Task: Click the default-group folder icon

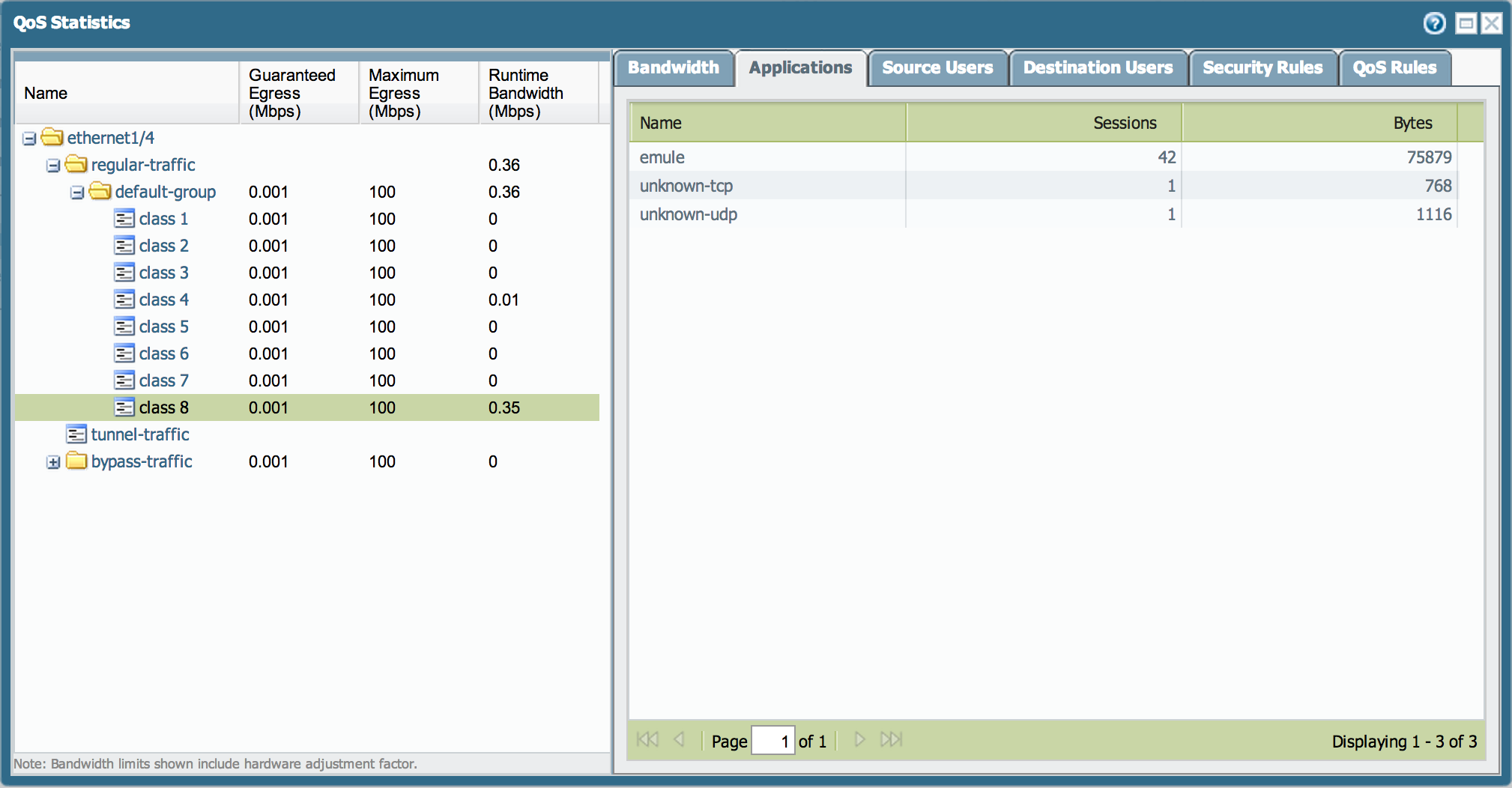Action: [x=100, y=192]
